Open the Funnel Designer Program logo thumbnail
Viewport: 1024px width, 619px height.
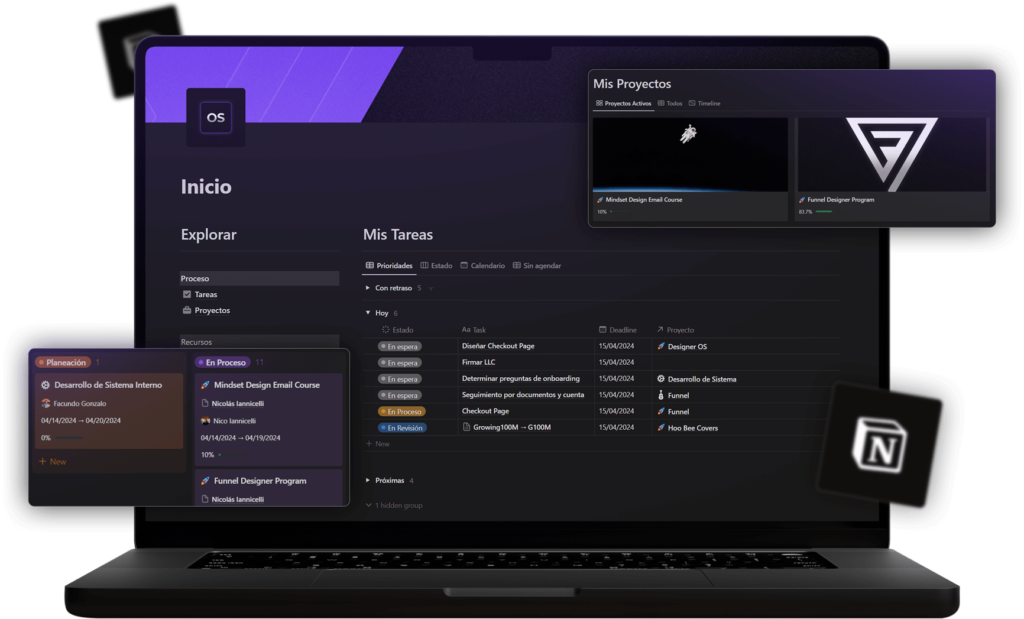point(892,154)
